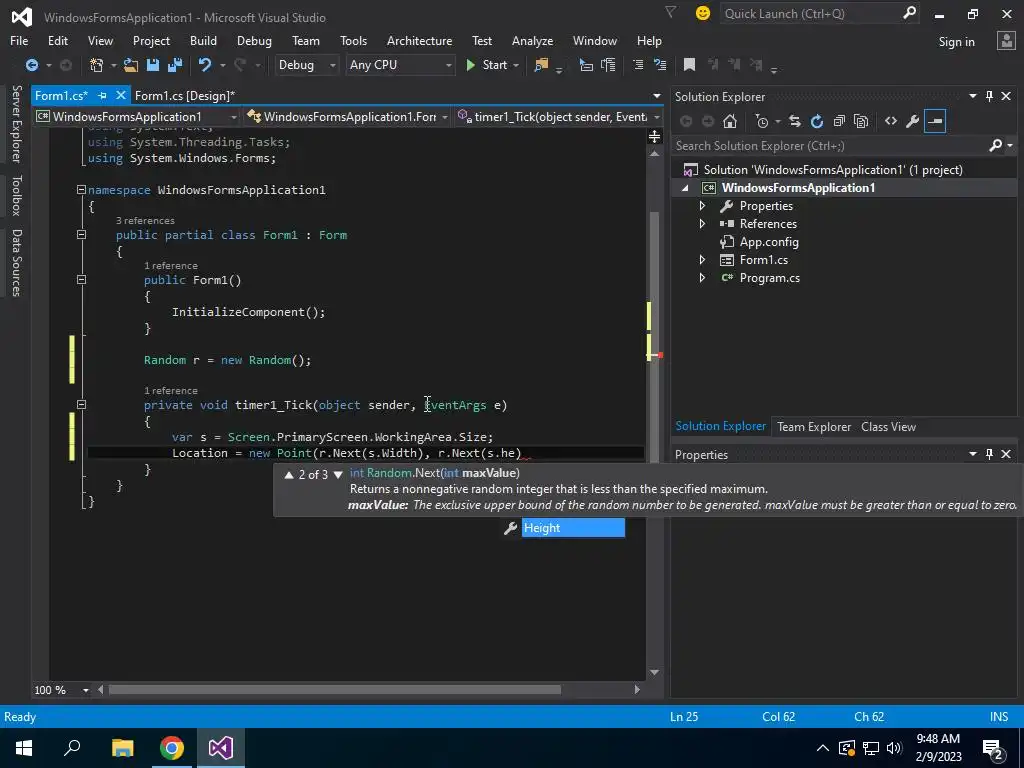Click the Collapse All icon in Solution Explorer
This screenshot has height=768, width=1024.
click(839, 121)
